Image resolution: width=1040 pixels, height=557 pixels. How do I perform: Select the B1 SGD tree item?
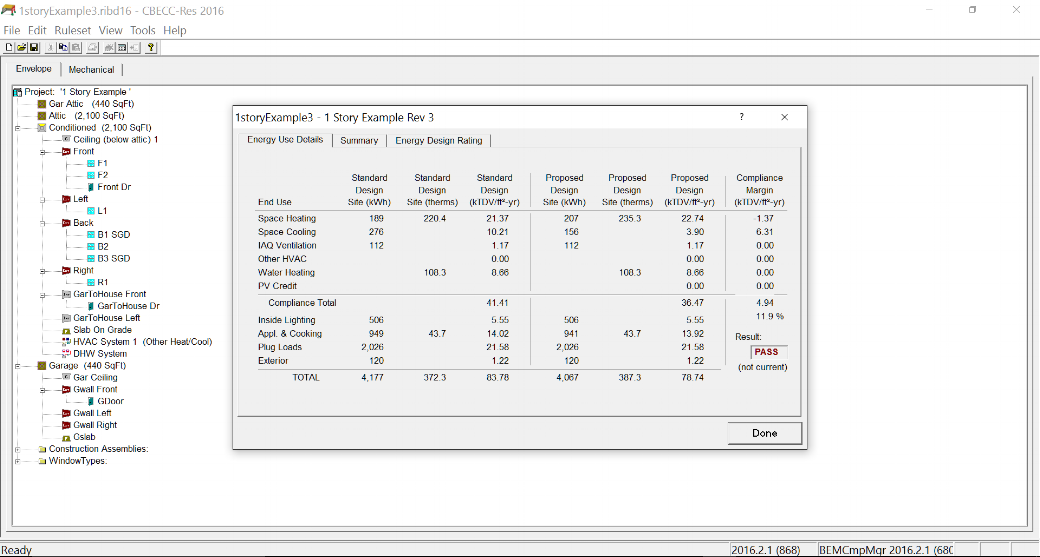tap(113, 235)
